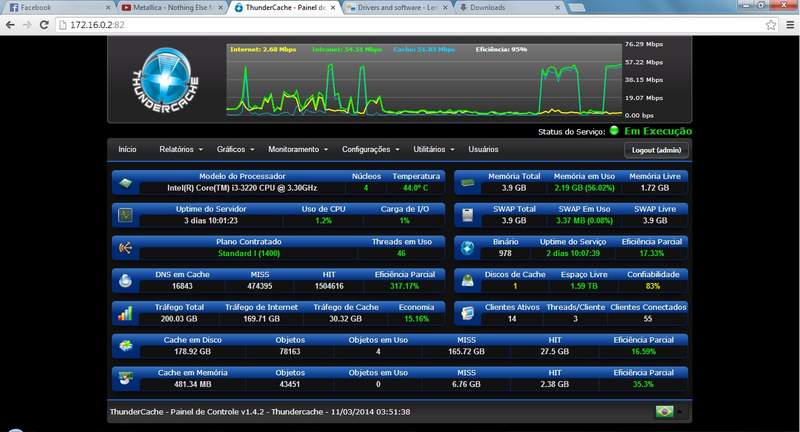This screenshot has width=800, height=432.
Task: Click the green service status indicator
Action: point(614,131)
